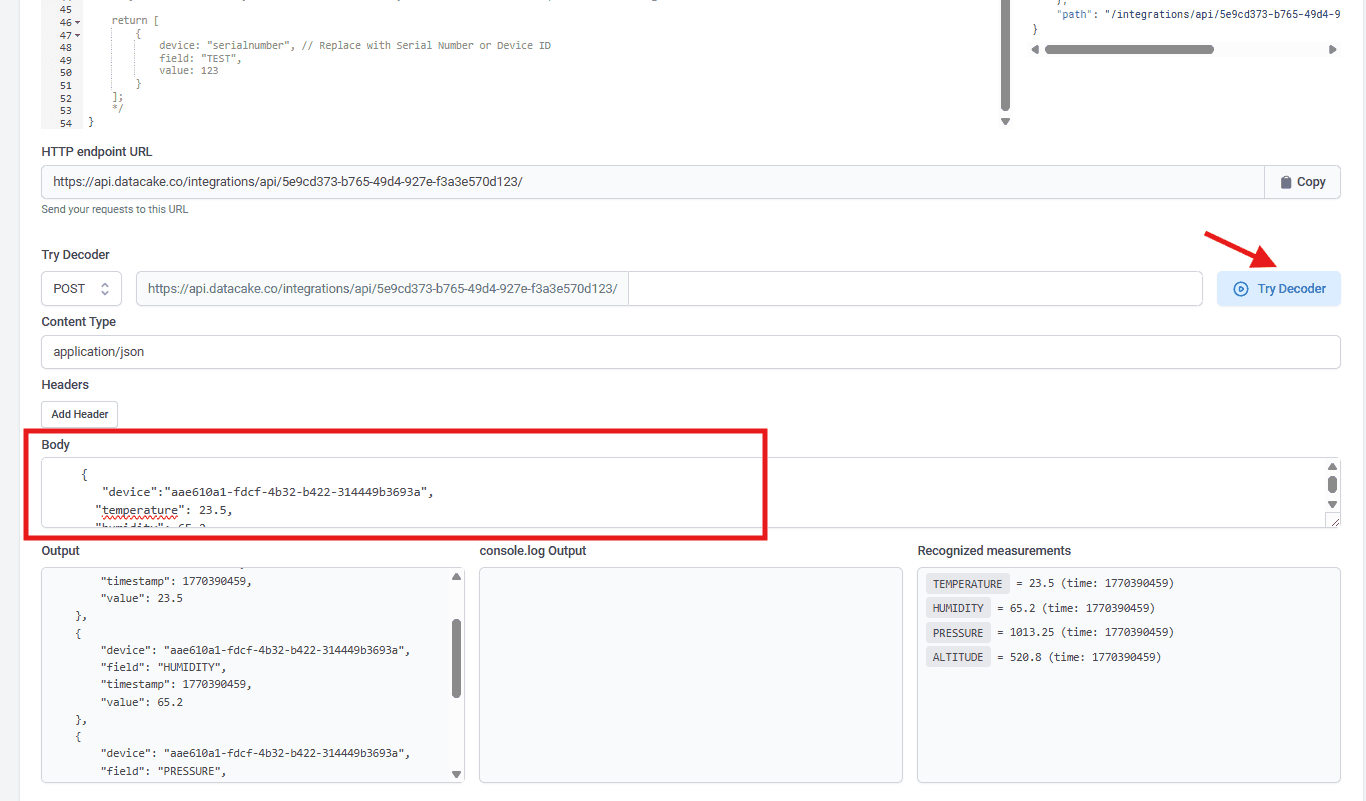The image size is (1366, 801).
Task: Click the Output panel scroll-down arrow
Action: (x=457, y=774)
